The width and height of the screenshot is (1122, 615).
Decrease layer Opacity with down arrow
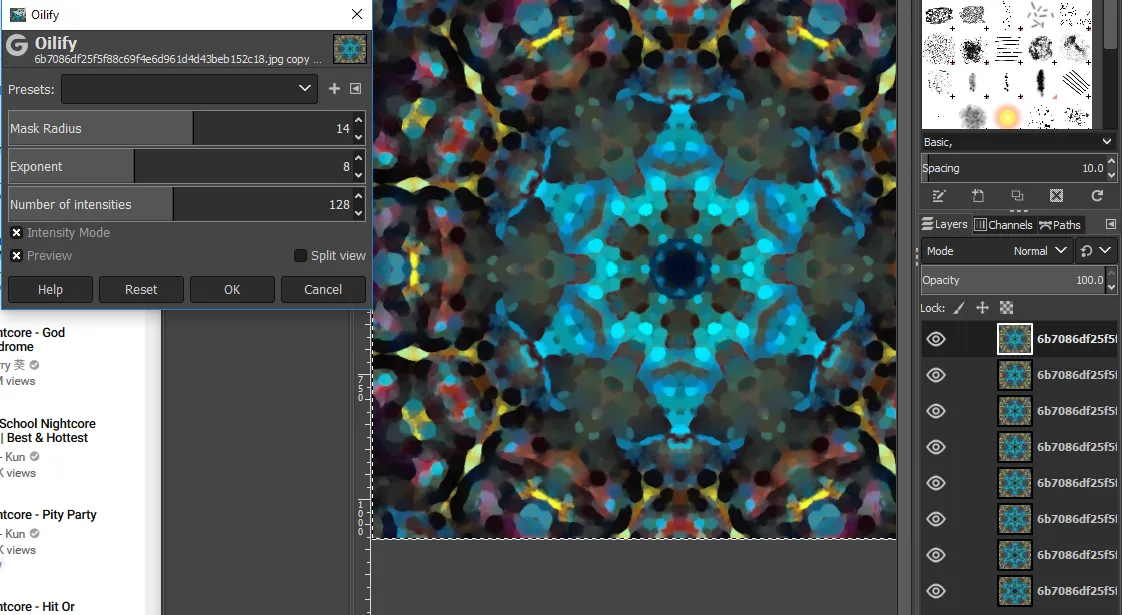click(1111, 286)
